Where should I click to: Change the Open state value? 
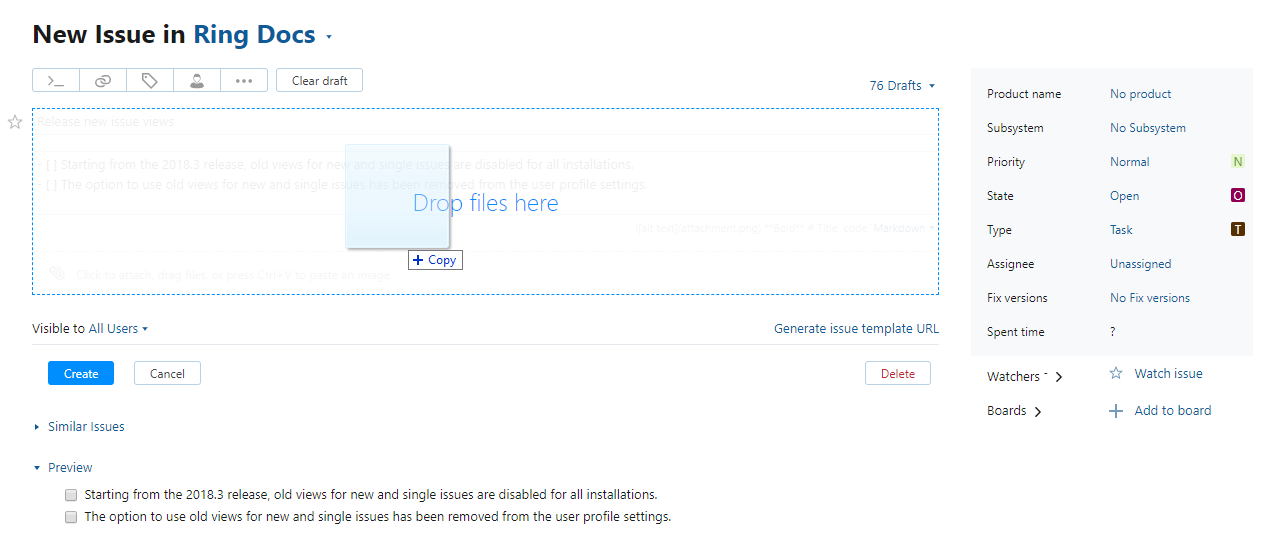[1125, 196]
